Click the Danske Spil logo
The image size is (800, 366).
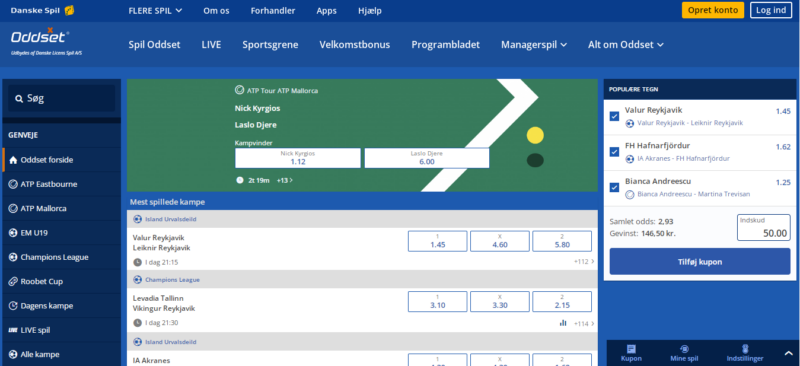[42, 10]
